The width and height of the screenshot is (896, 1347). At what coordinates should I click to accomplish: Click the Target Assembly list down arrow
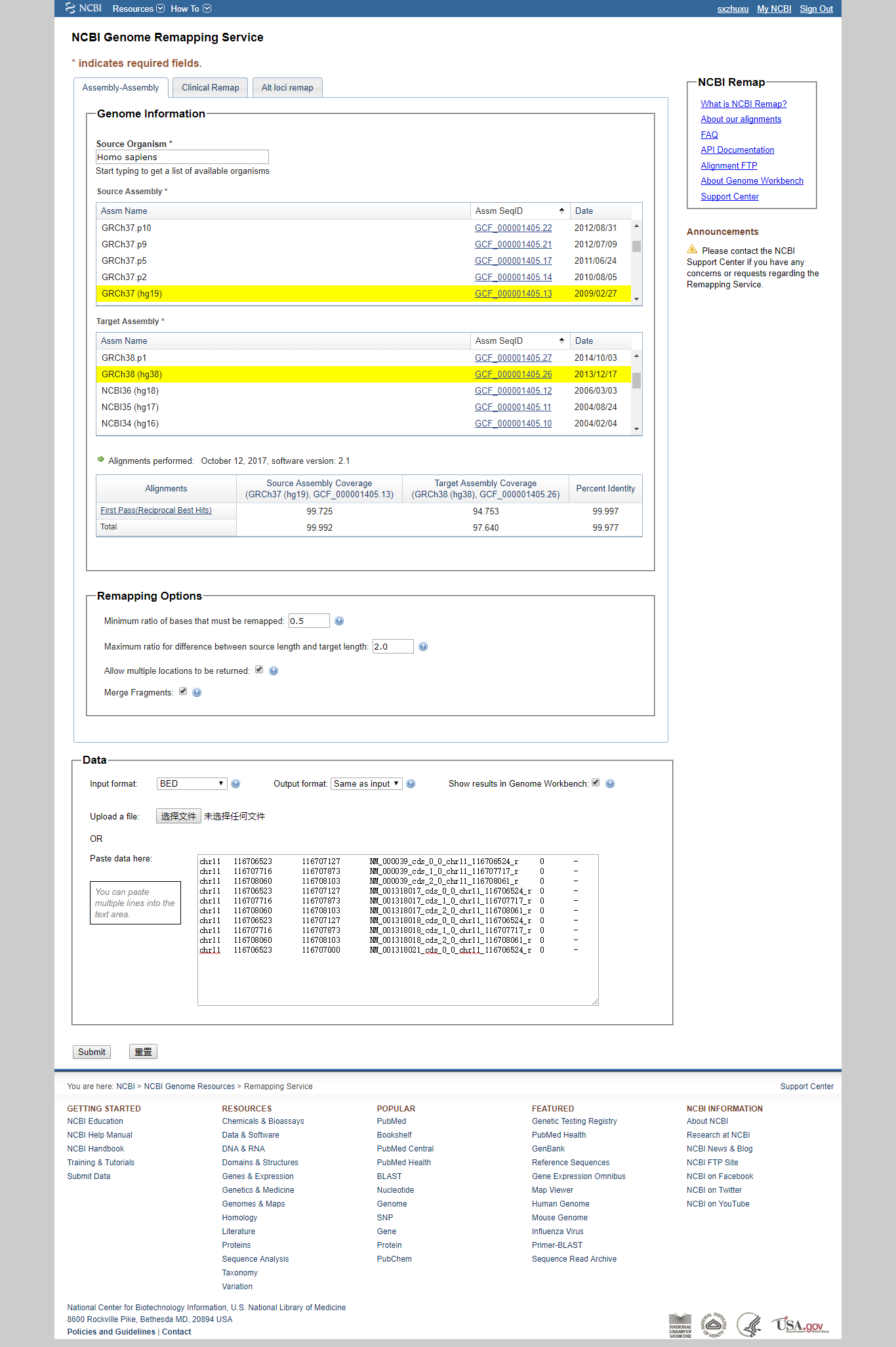tap(636, 429)
